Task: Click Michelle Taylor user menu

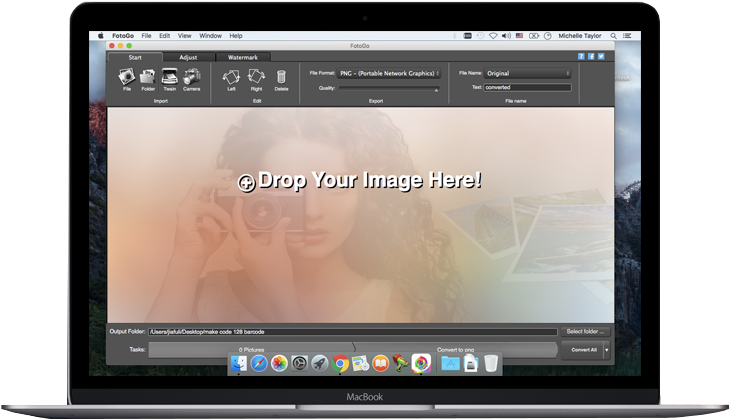Action: [x=580, y=36]
